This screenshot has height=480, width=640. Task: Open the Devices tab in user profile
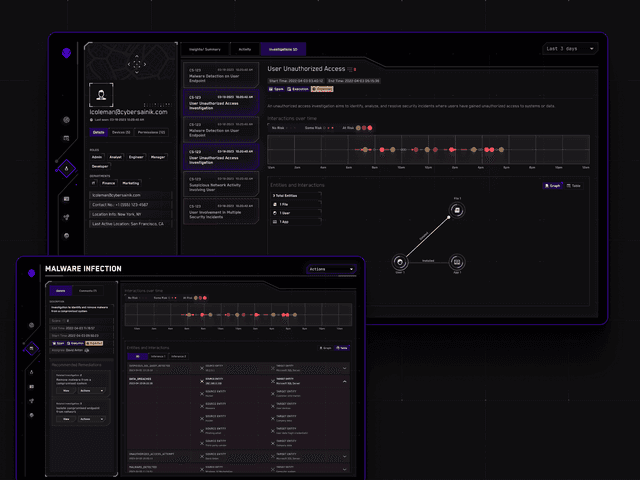[122, 131]
